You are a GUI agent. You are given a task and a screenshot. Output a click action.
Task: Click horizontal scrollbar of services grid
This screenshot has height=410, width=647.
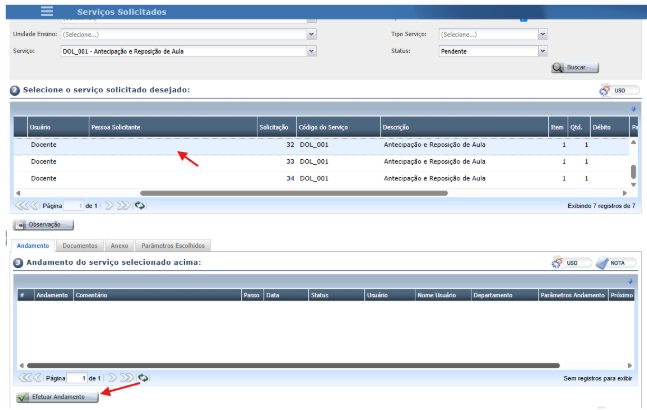[300, 192]
